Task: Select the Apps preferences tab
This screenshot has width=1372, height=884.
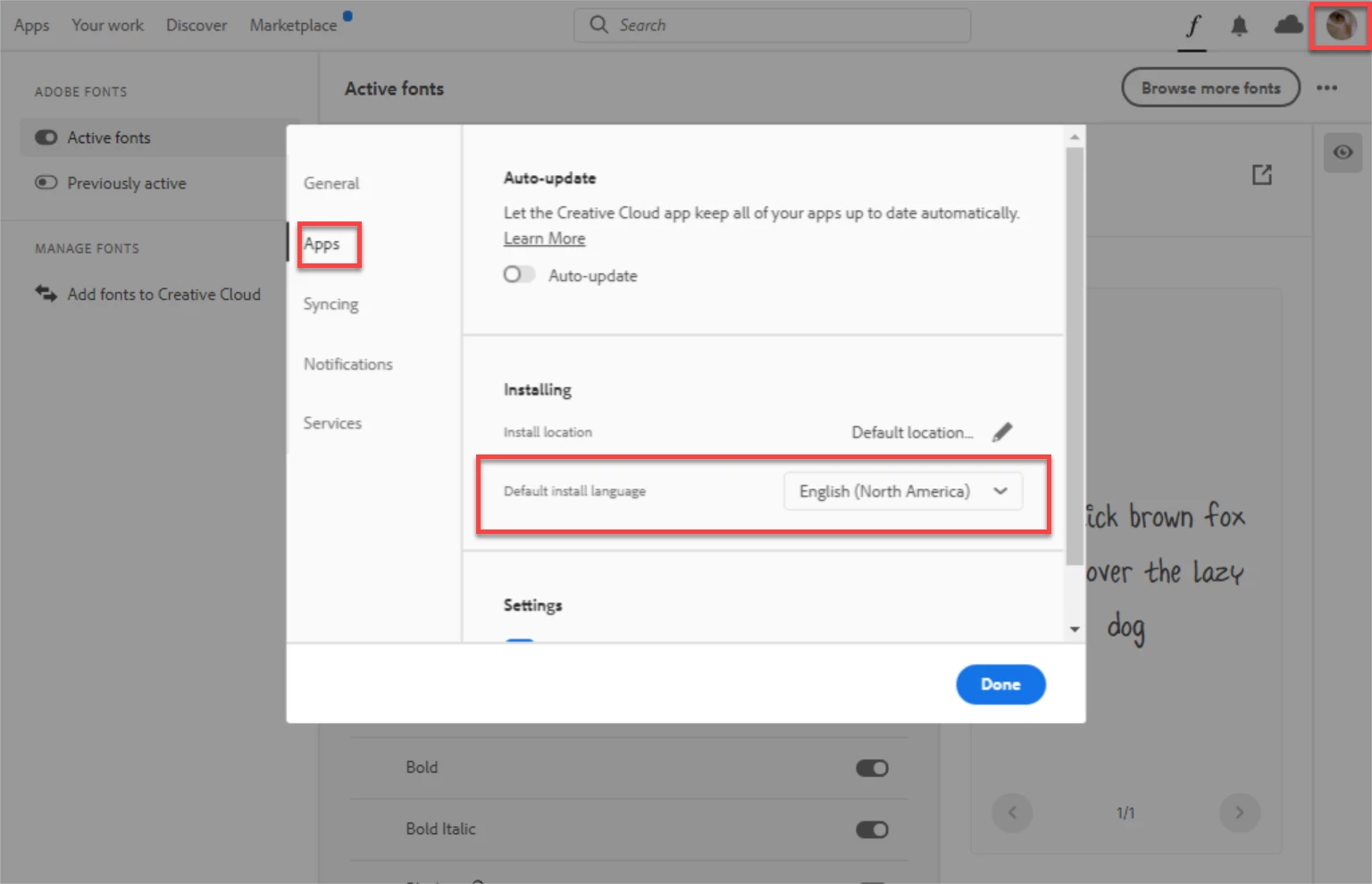Action: tap(322, 244)
